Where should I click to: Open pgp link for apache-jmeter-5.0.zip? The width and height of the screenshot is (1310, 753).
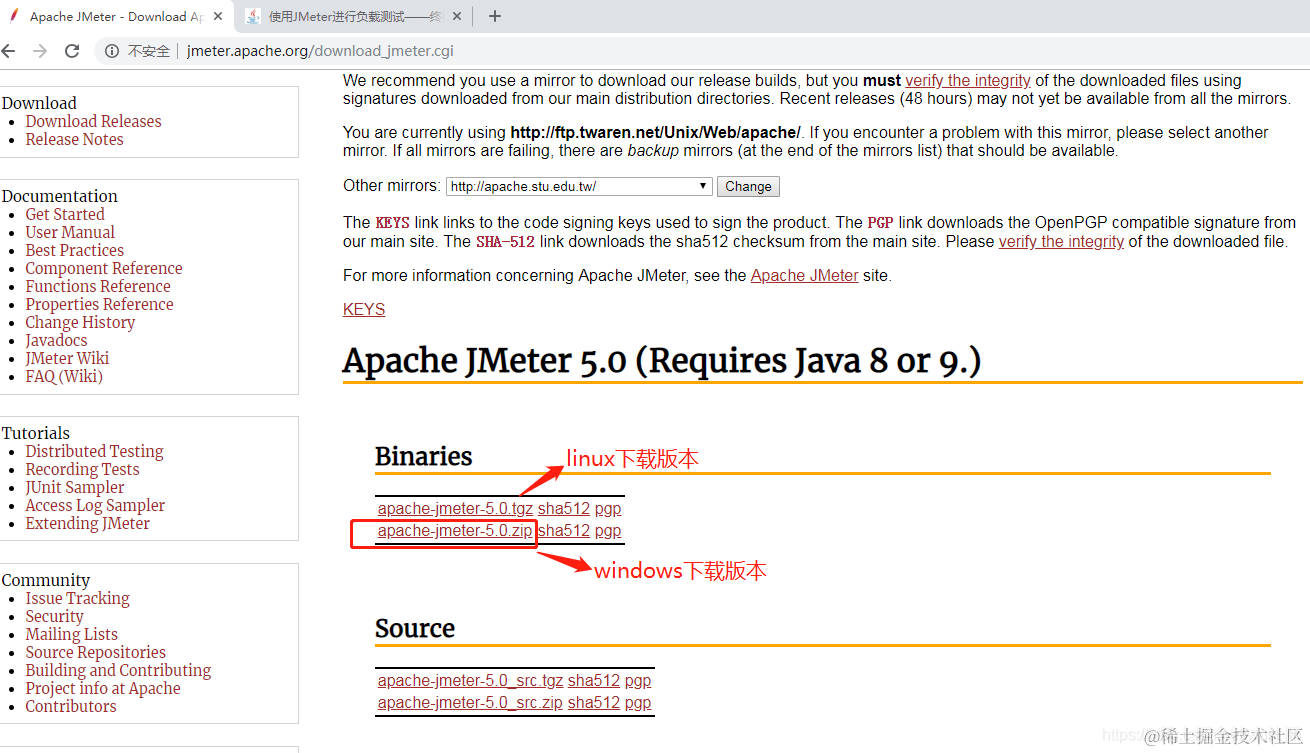point(608,530)
